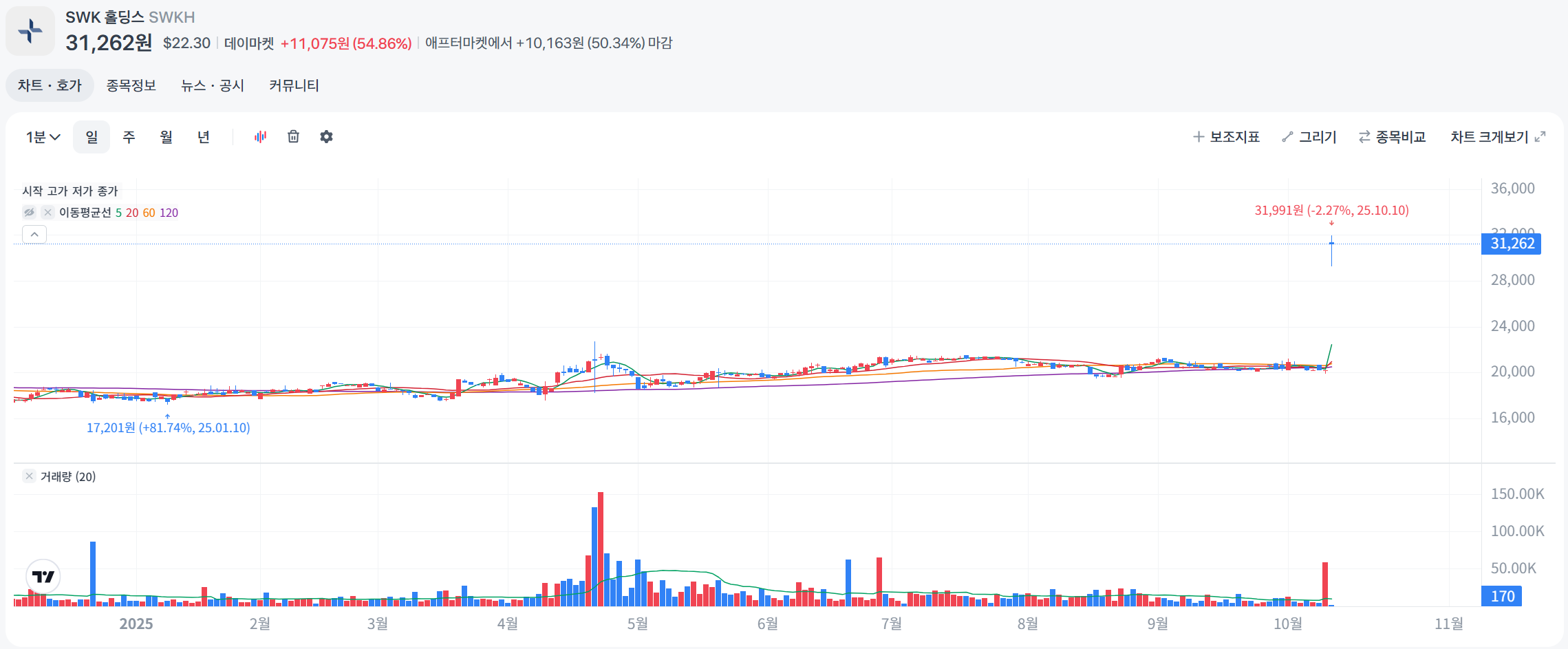Collapse the indicator legend with chevron button
This screenshot has height=649, width=1568.
34,235
